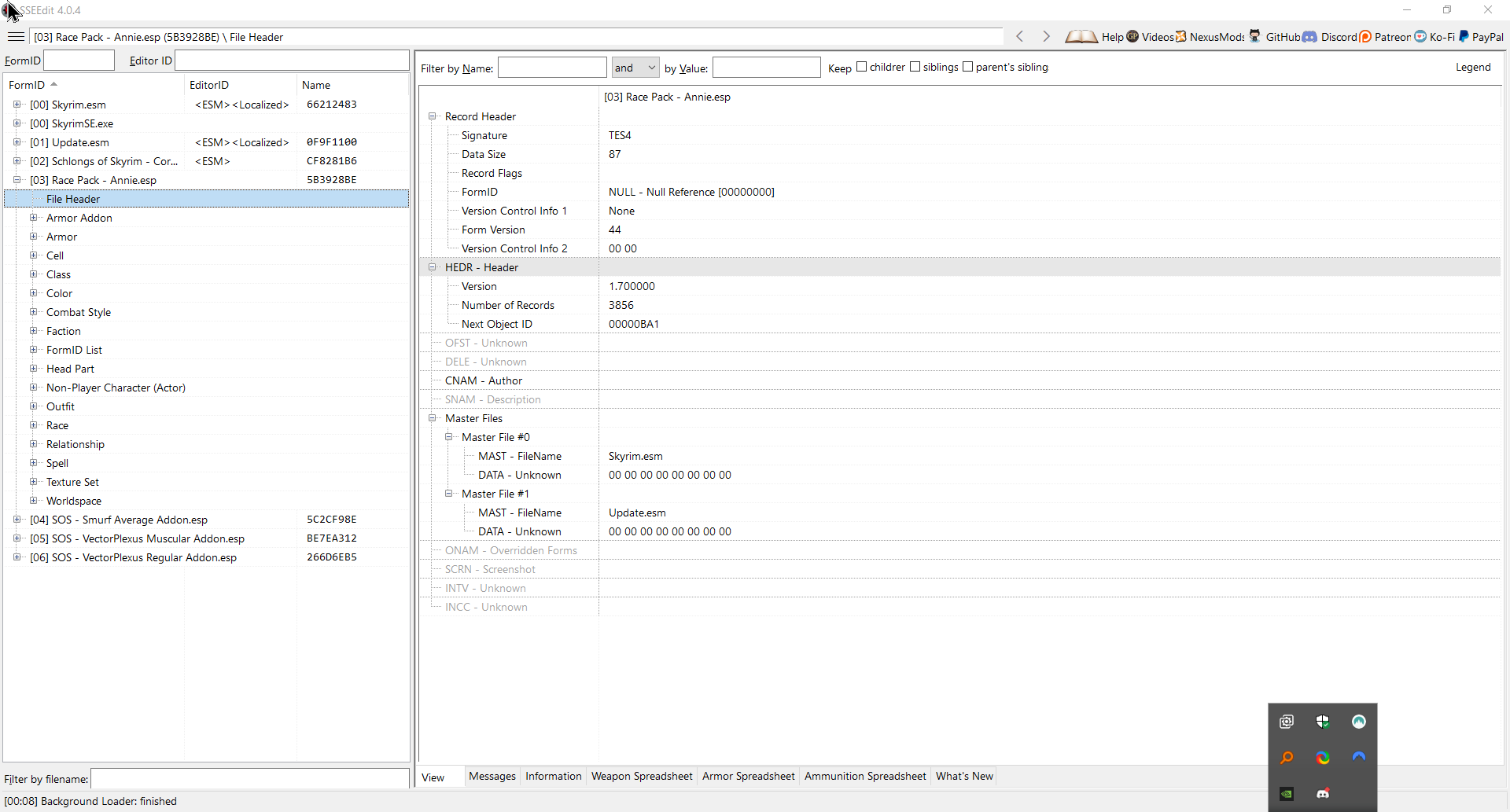The image size is (1510, 812).
Task: Open the What's New tab
Action: pyautogui.click(x=964, y=777)
